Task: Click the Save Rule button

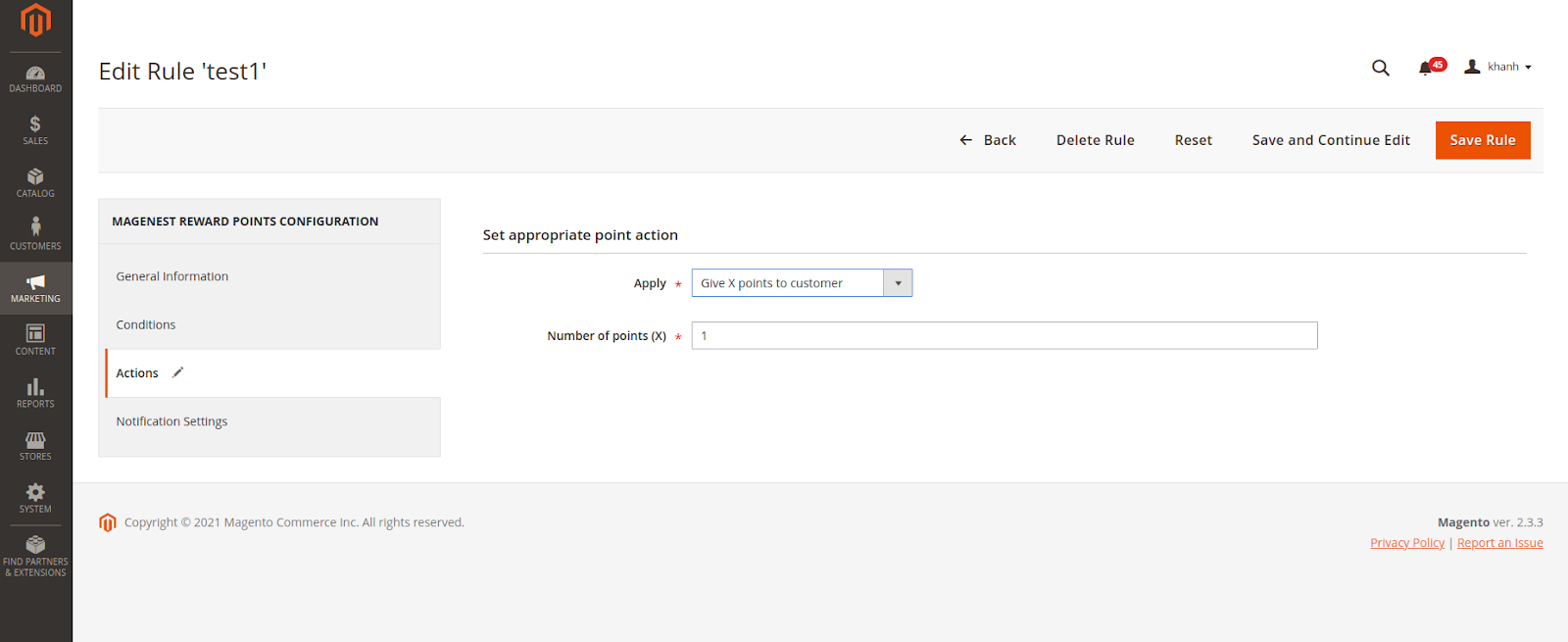Action: pos(1482,140)
